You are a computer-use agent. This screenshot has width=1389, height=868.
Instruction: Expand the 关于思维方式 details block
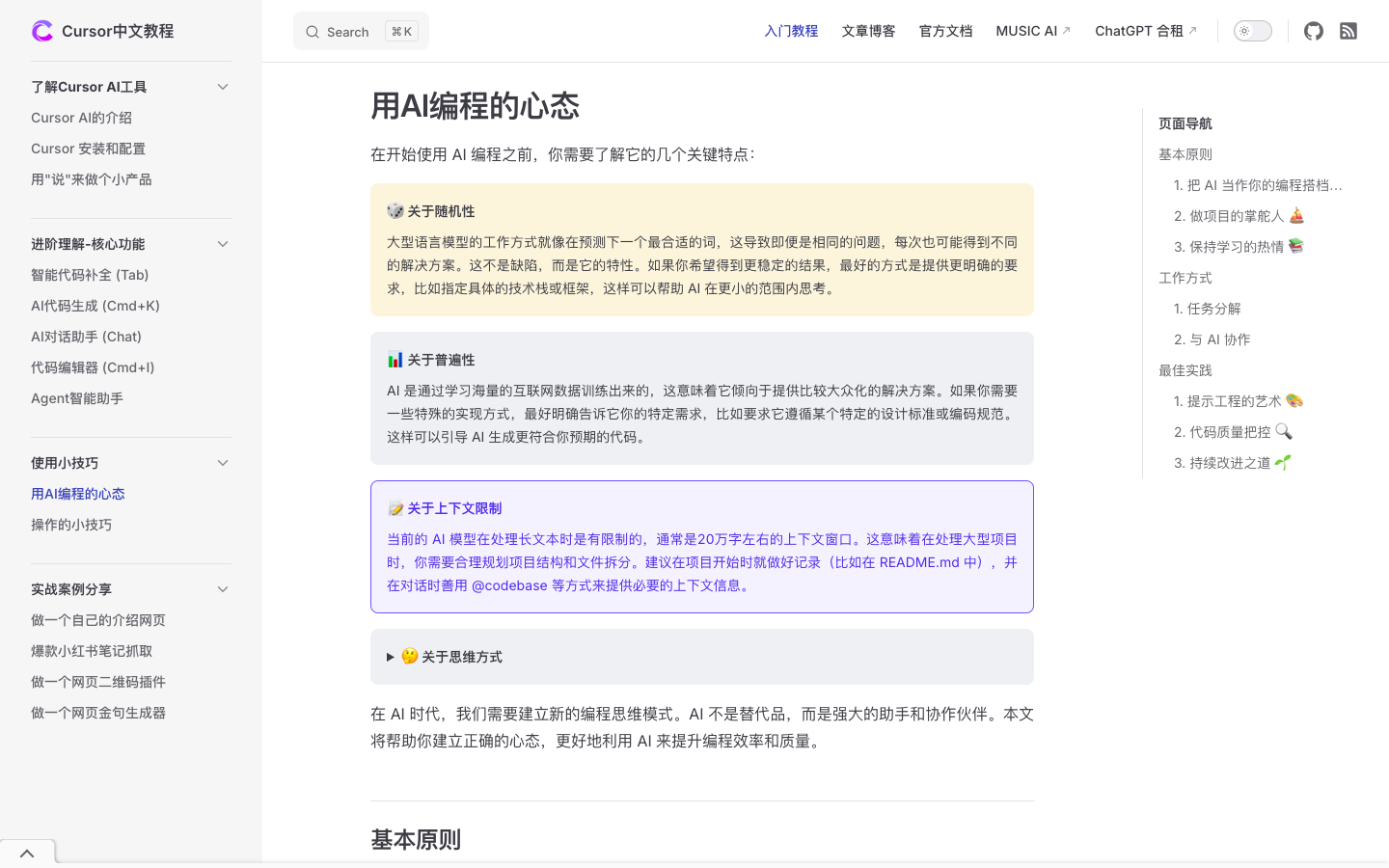[x=702, y=657]
